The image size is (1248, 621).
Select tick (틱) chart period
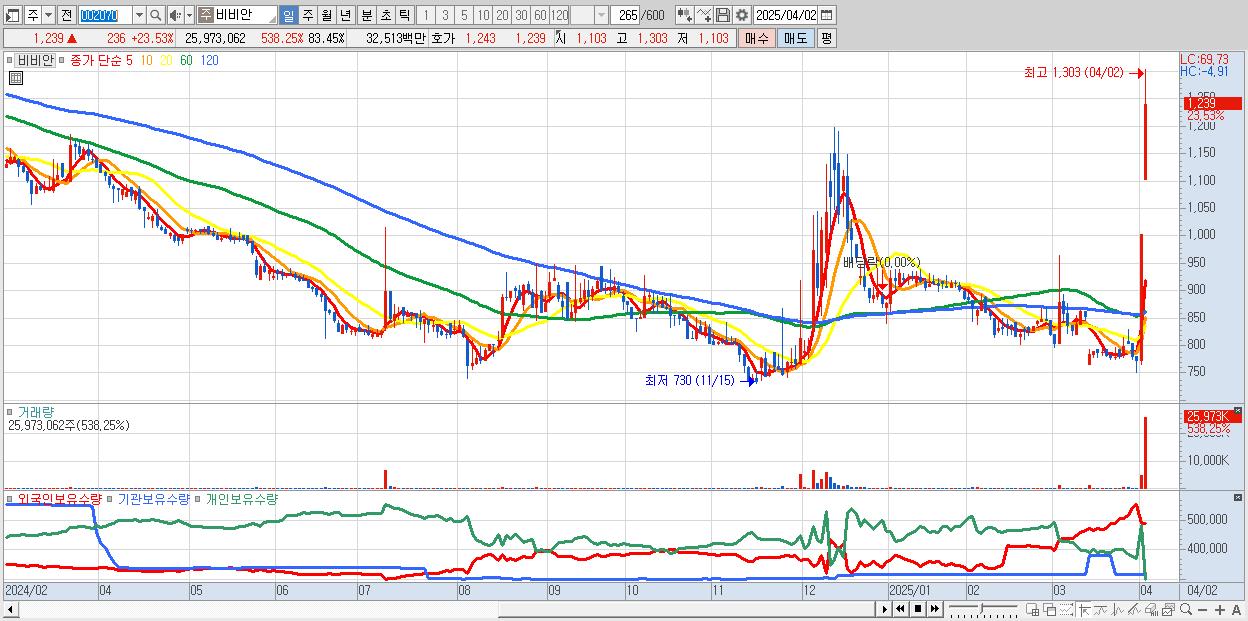tap(404, 15)
